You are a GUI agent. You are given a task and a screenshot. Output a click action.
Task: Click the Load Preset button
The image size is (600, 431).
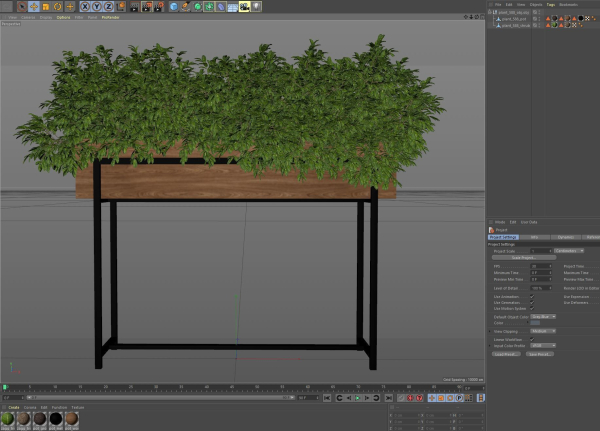tap(506, 354)
